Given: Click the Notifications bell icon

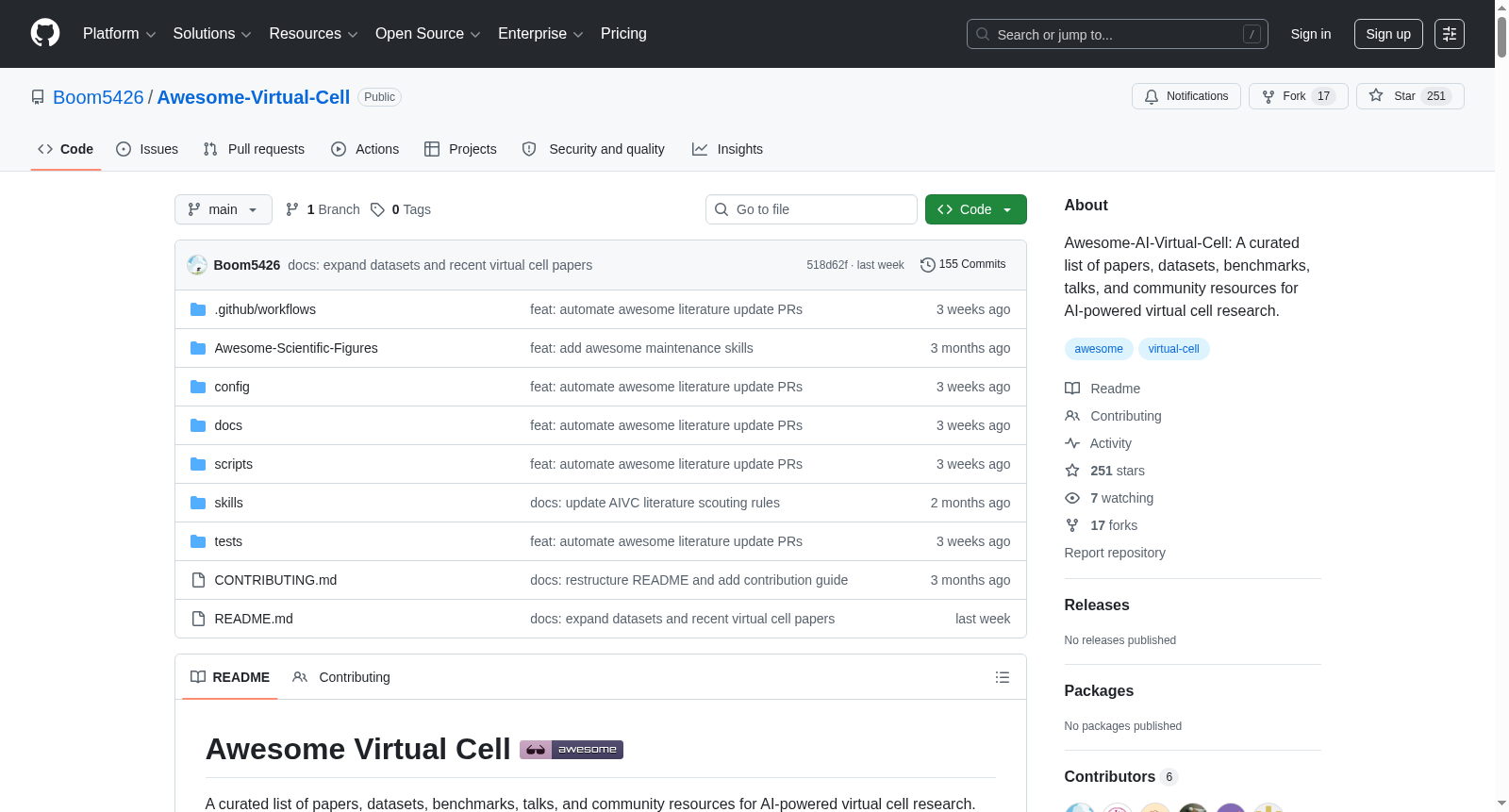Looking at the screenshot, I should (1152, 96).
